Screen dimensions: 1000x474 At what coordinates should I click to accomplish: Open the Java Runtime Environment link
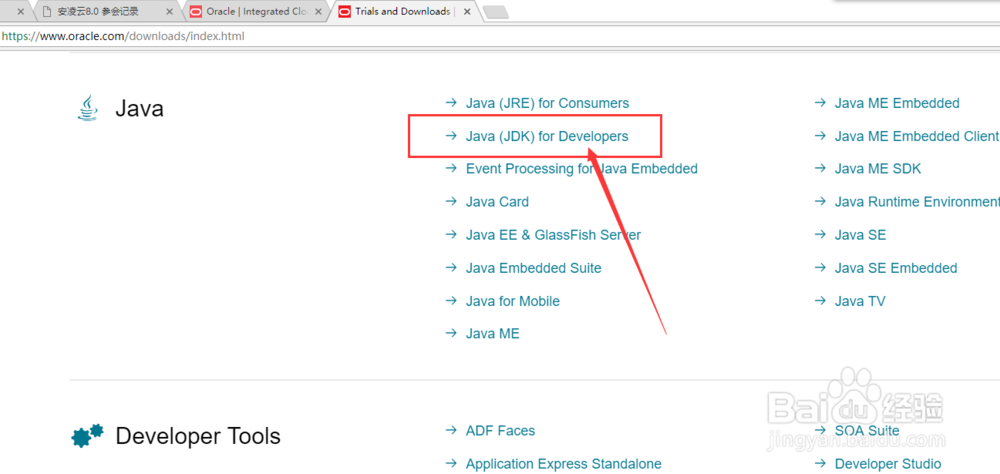tap(917, 202)
